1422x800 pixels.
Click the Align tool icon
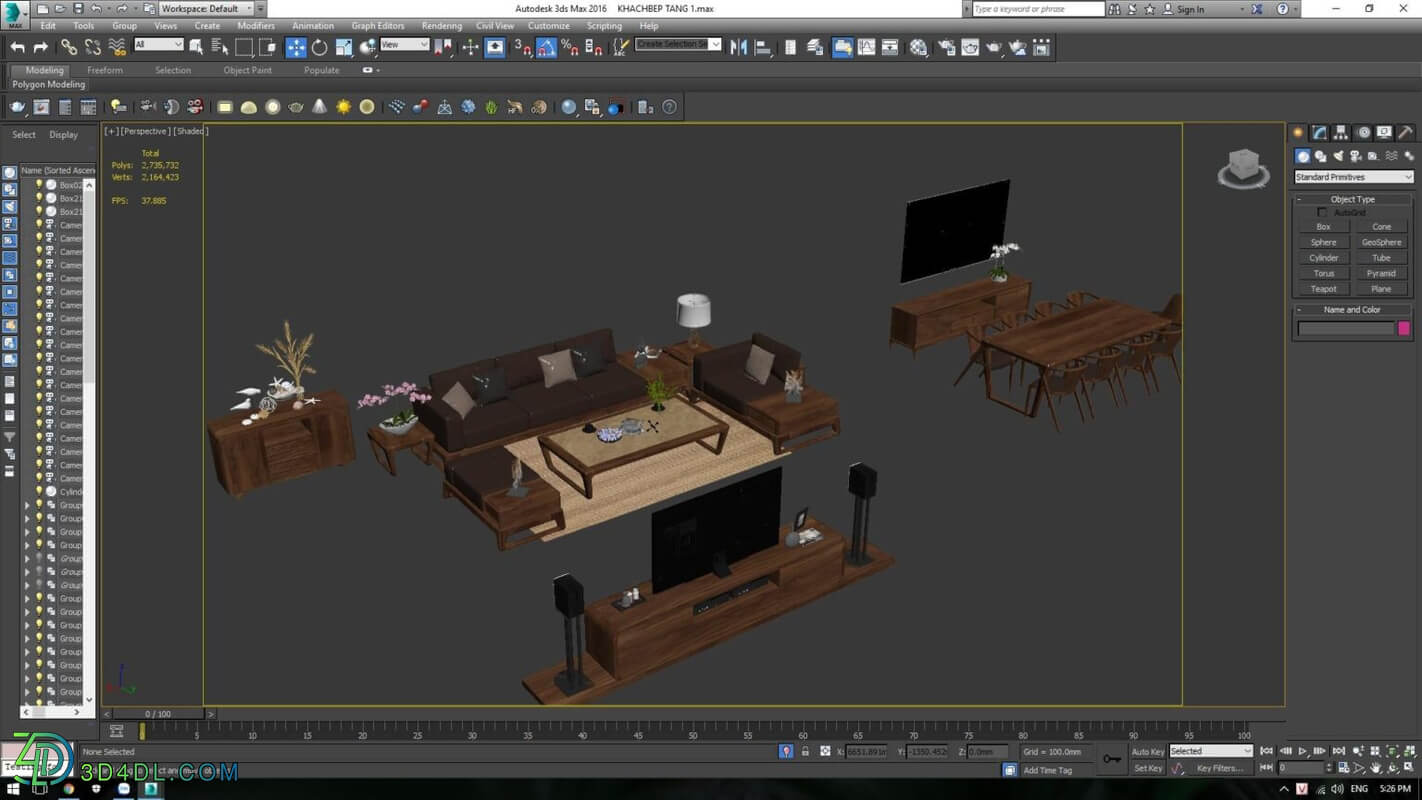click(763, 47)
